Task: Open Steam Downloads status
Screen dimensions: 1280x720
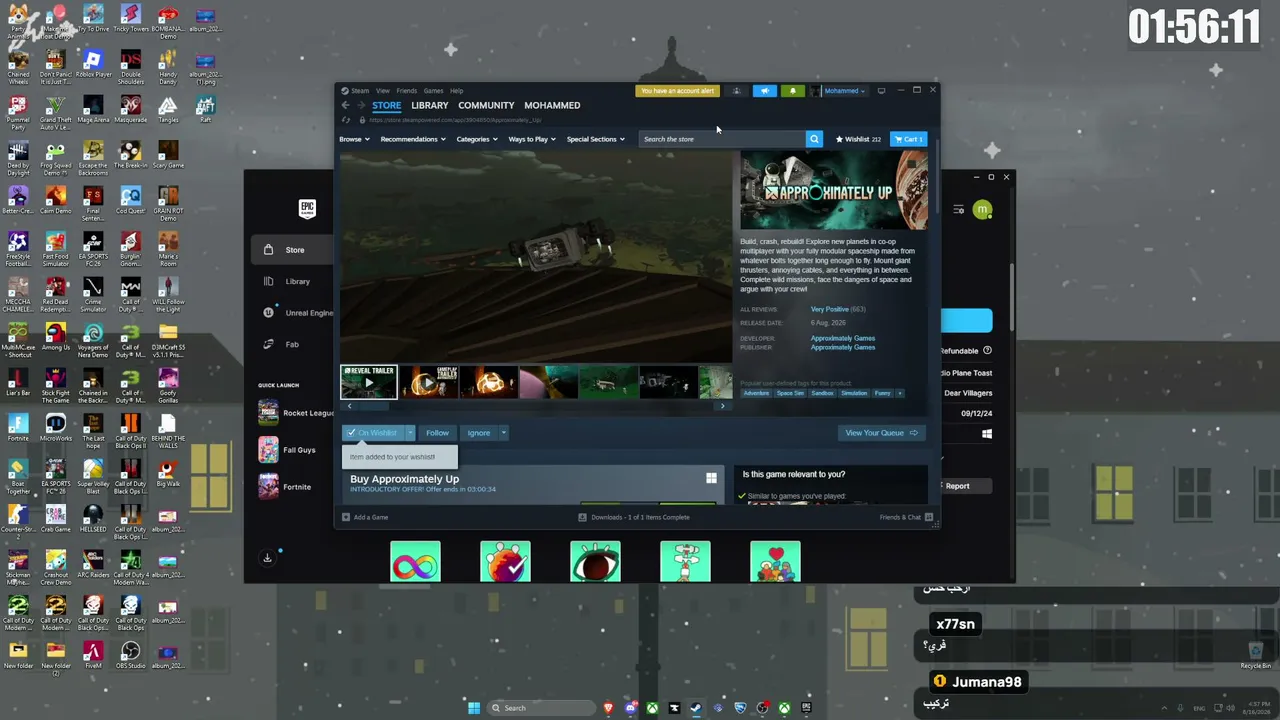Action: pos(634,517)
